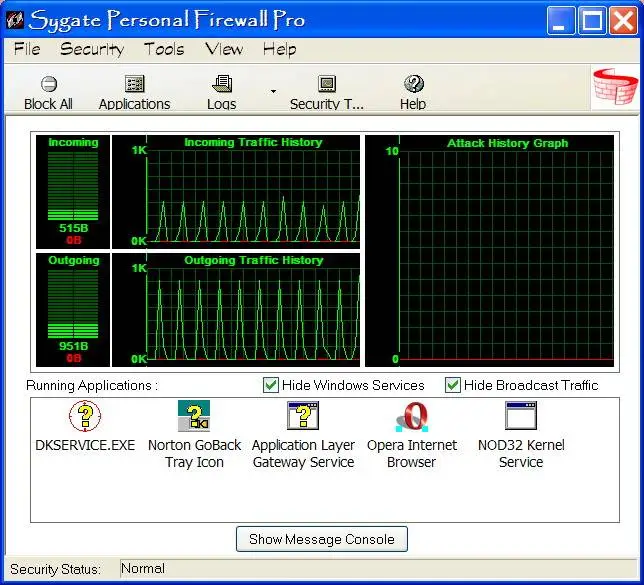Viewport: 644px width, 585px height.
Task: Click the Running Applications label
Action: click(92, 386)
